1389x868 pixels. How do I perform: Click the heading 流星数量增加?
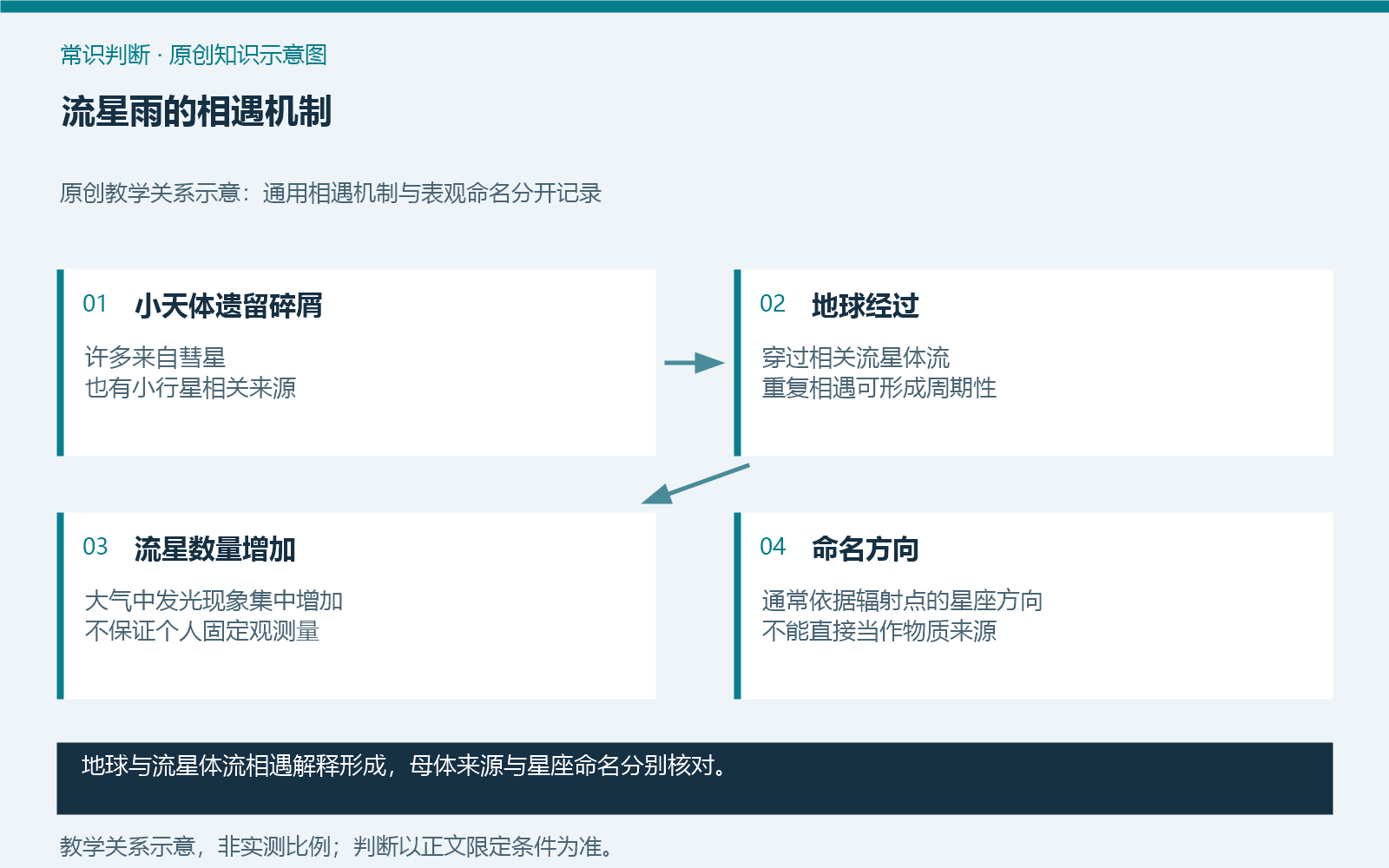tap(215, 549)
